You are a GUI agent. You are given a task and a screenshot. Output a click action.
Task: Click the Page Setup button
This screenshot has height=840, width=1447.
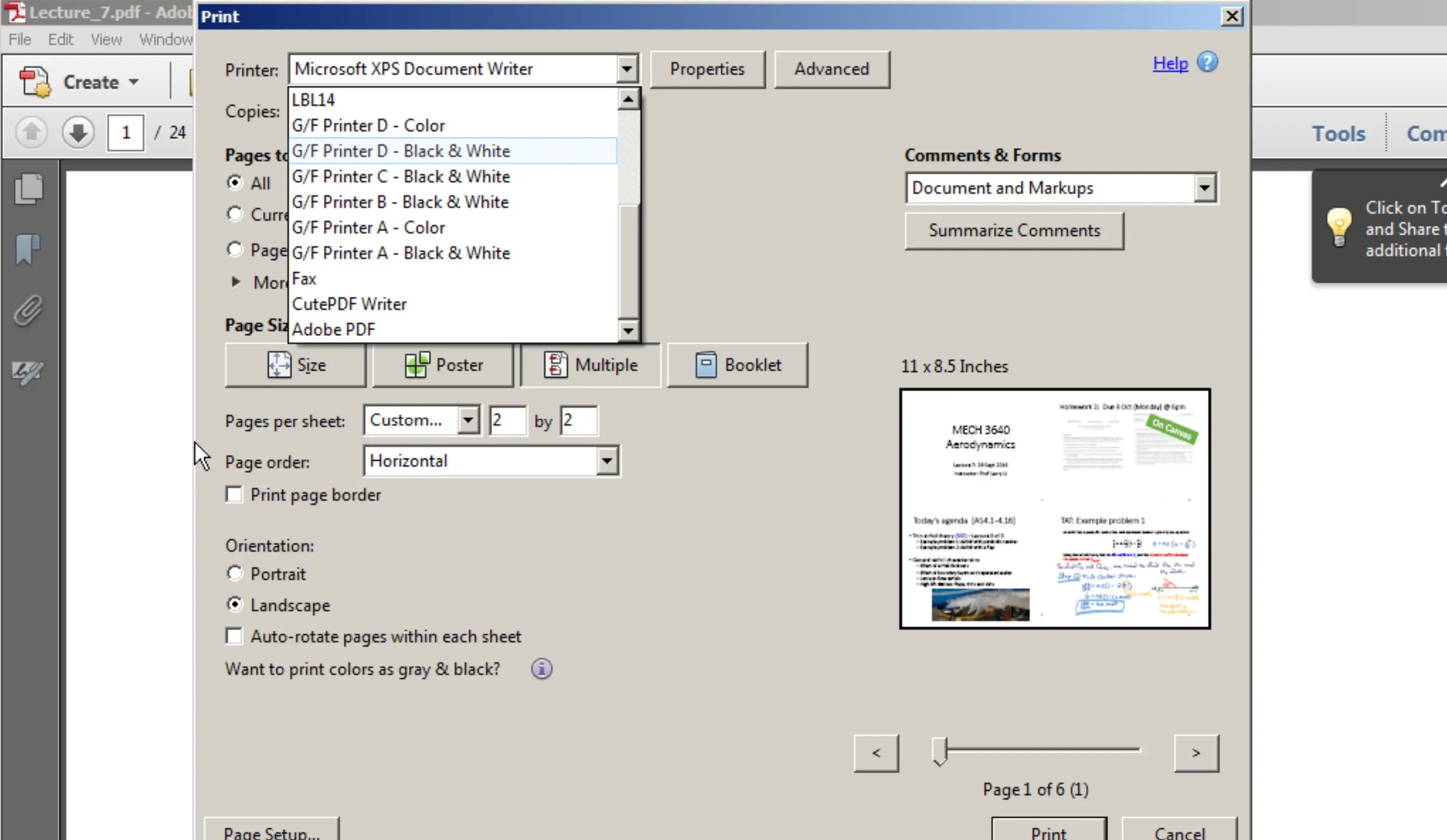(x=272, y=830)
